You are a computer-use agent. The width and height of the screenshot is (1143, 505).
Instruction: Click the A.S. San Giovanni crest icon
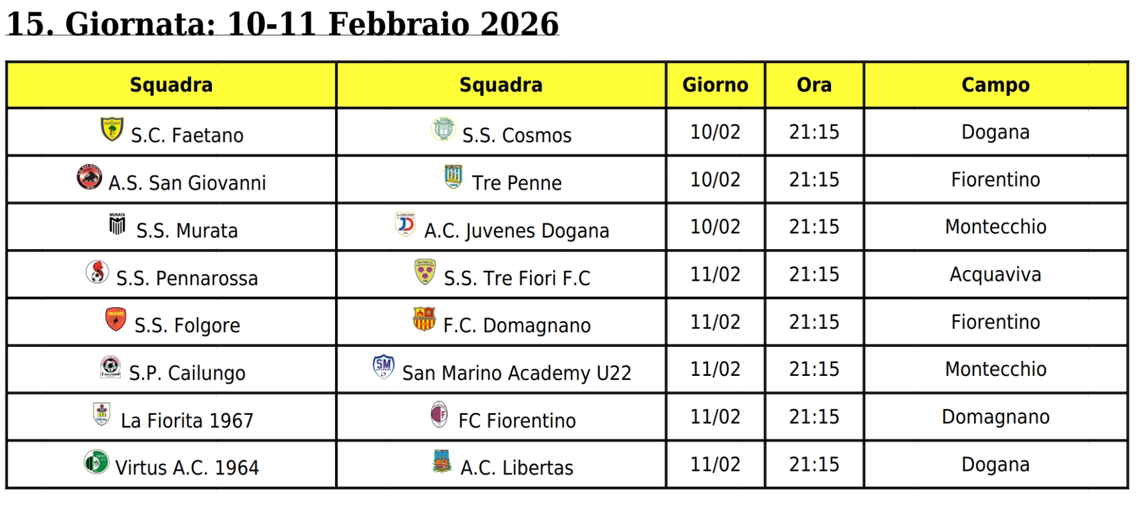90,178
